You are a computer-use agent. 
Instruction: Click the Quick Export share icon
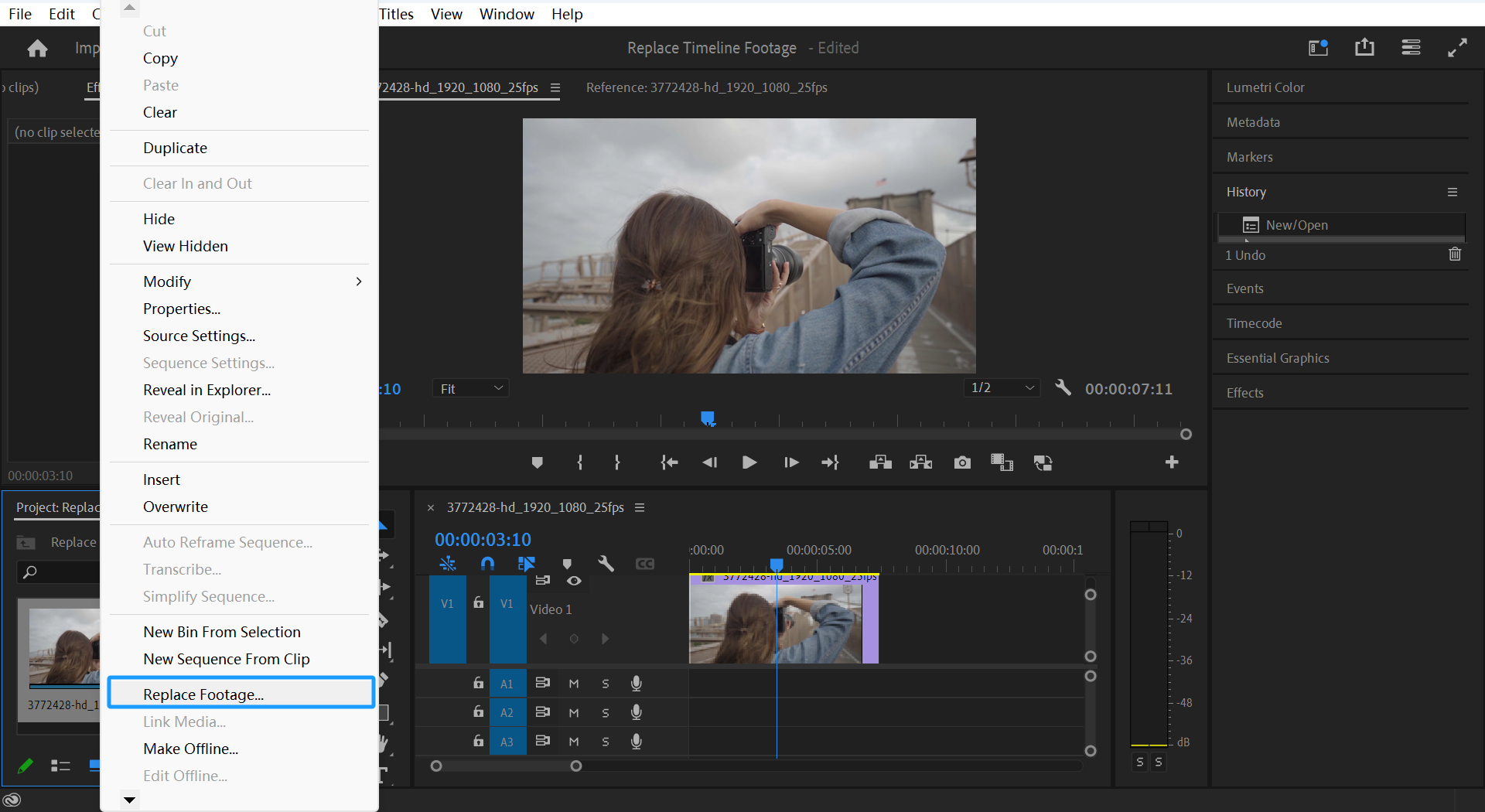click(1364, 47)
